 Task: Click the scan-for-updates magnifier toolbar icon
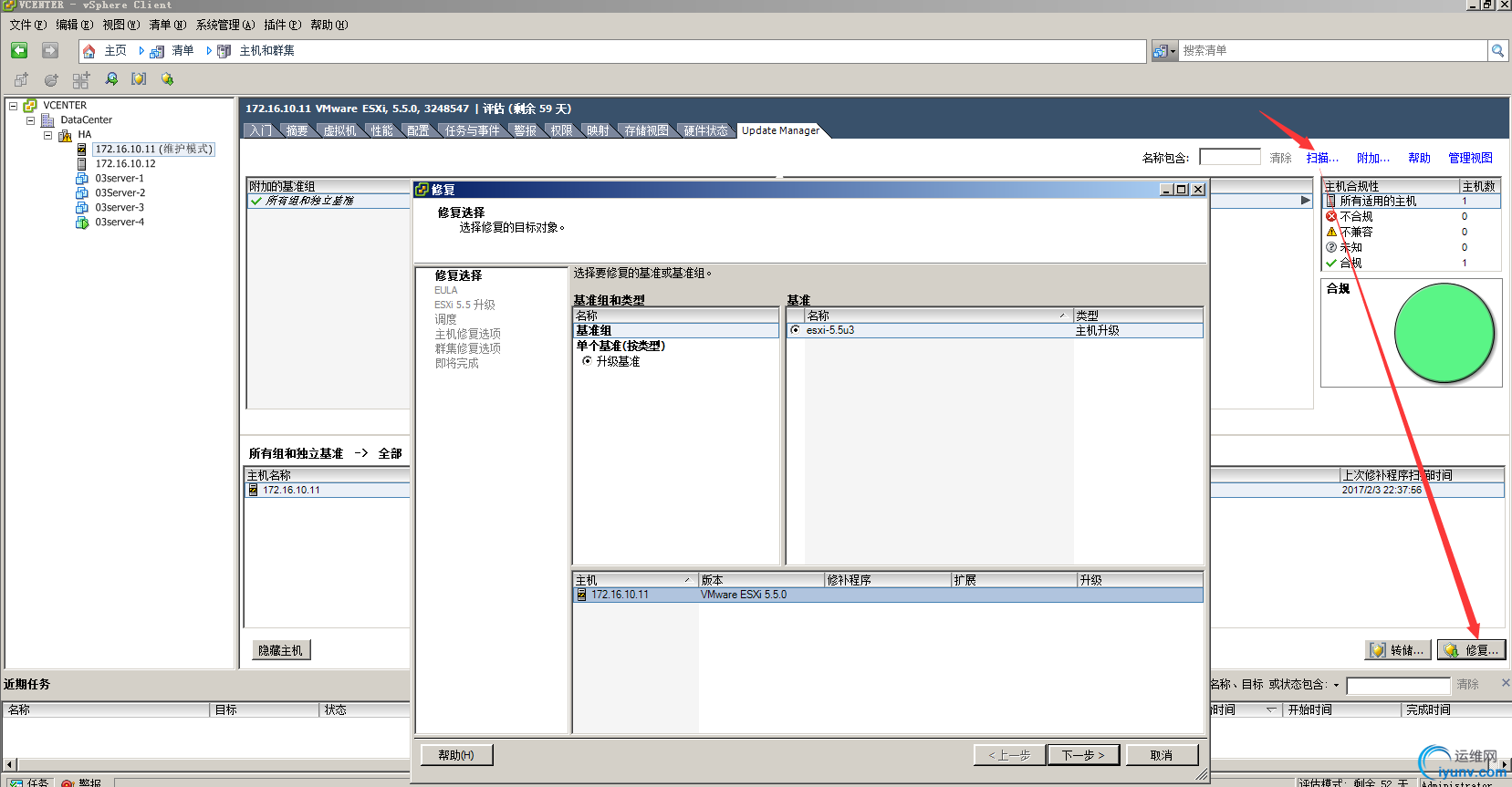coord(111,79)
